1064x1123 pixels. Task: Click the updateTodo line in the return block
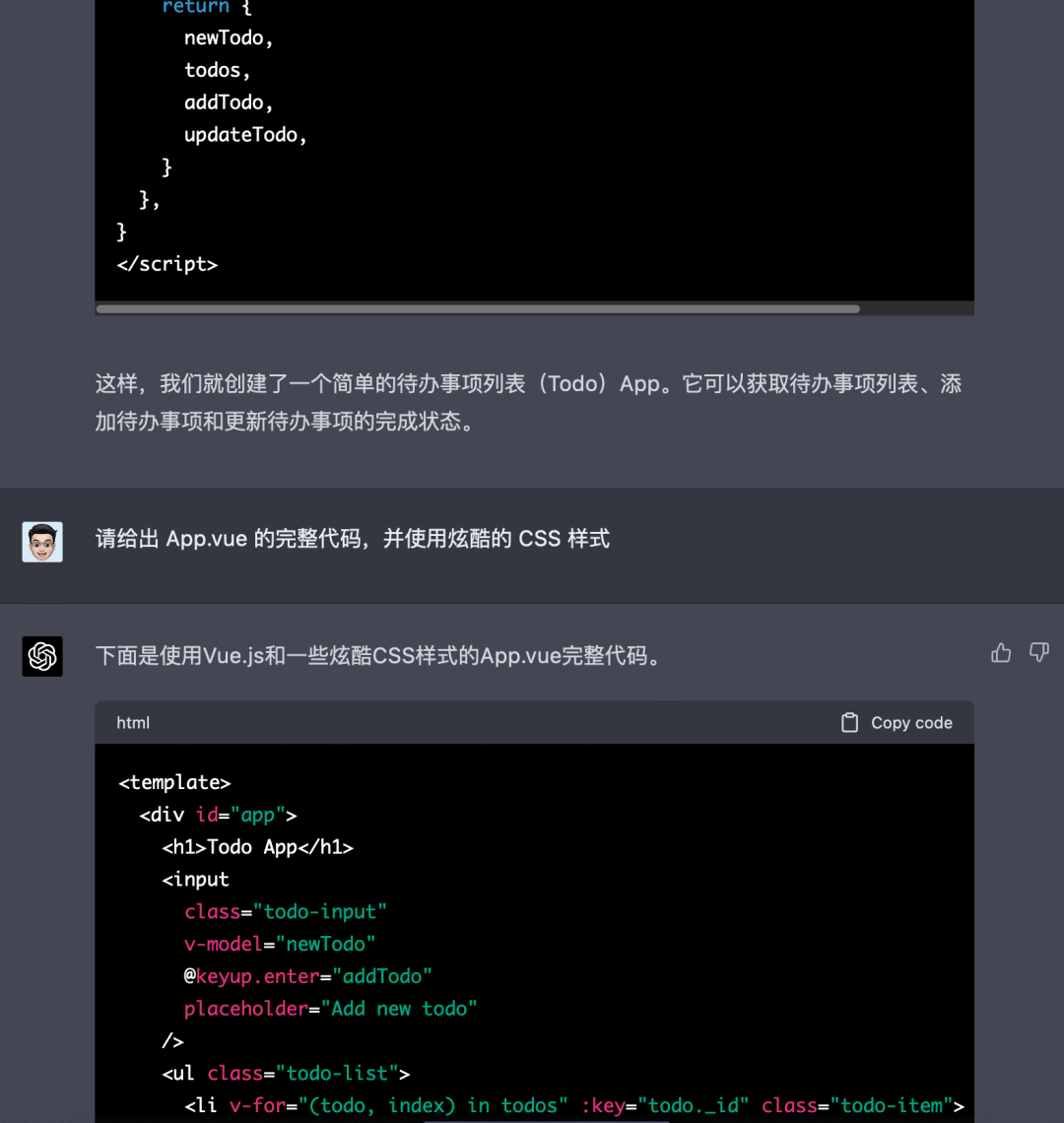coord(245,135)
